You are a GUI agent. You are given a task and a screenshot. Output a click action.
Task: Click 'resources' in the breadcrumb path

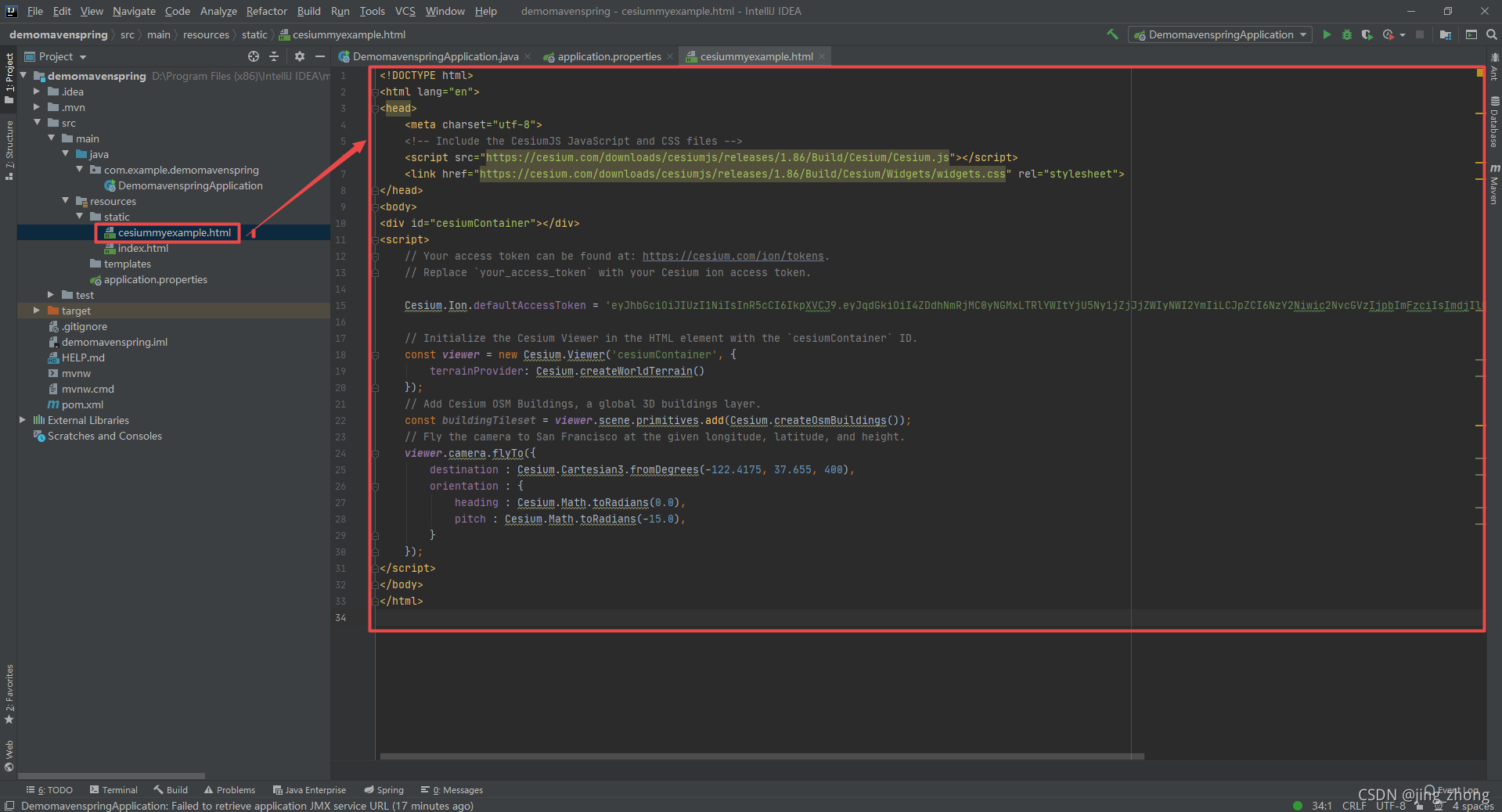(x=206, y=34)
